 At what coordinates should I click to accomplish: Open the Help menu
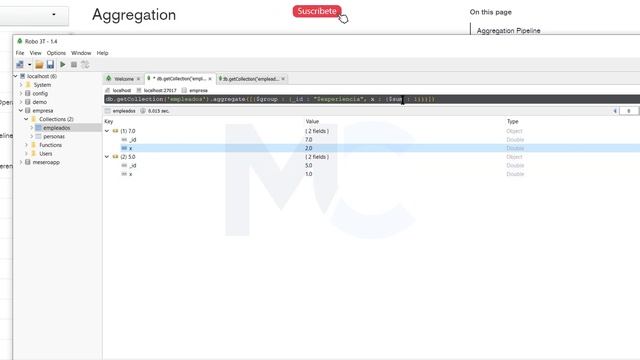[x=102, y=53]
